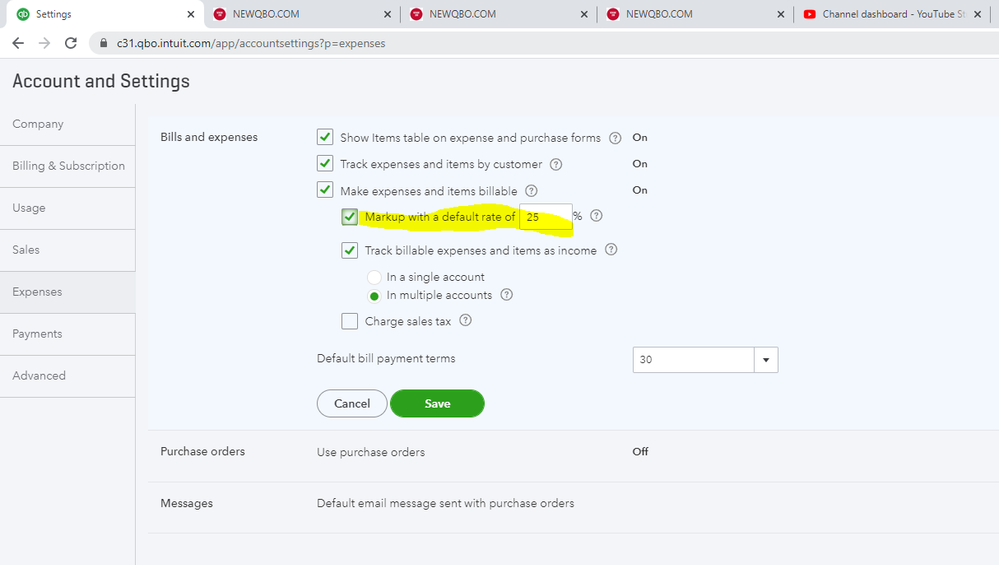Switch to the Settings browser tab
The image size is (999, 565).
point(105,14)
